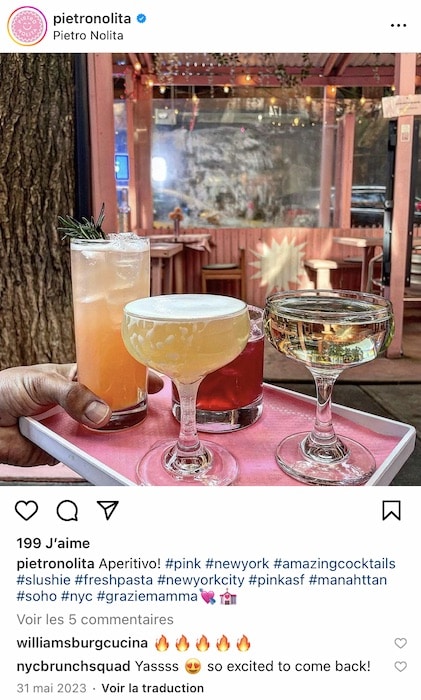Click the blue verified badge

tap(141, 19)
